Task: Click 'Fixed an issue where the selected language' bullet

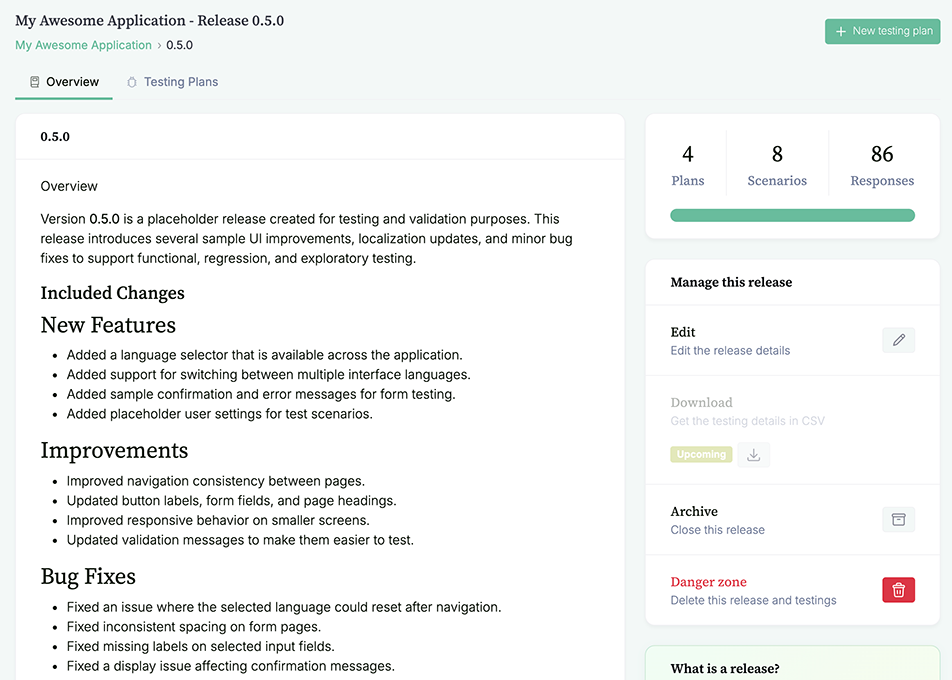Action: tap(284, 607)
